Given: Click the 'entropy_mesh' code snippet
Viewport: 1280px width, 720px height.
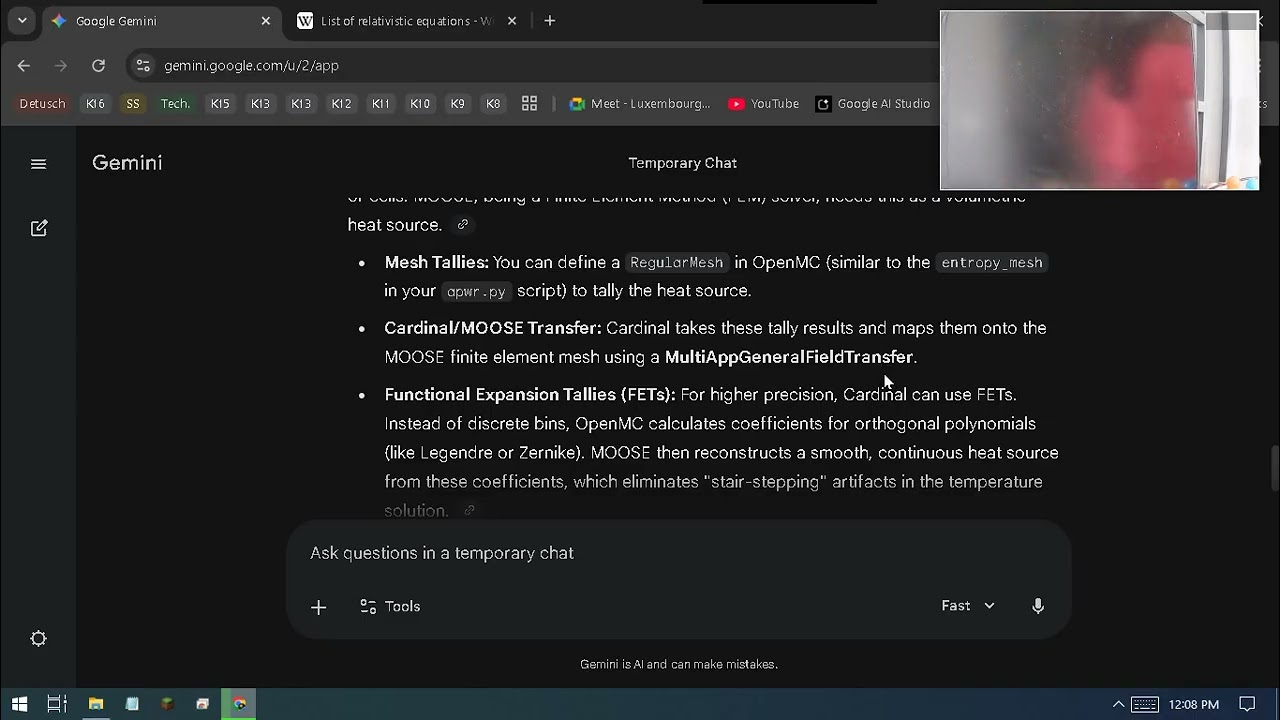Looking at the screenshot, I should pyautogui.click(x=992, y=263).
